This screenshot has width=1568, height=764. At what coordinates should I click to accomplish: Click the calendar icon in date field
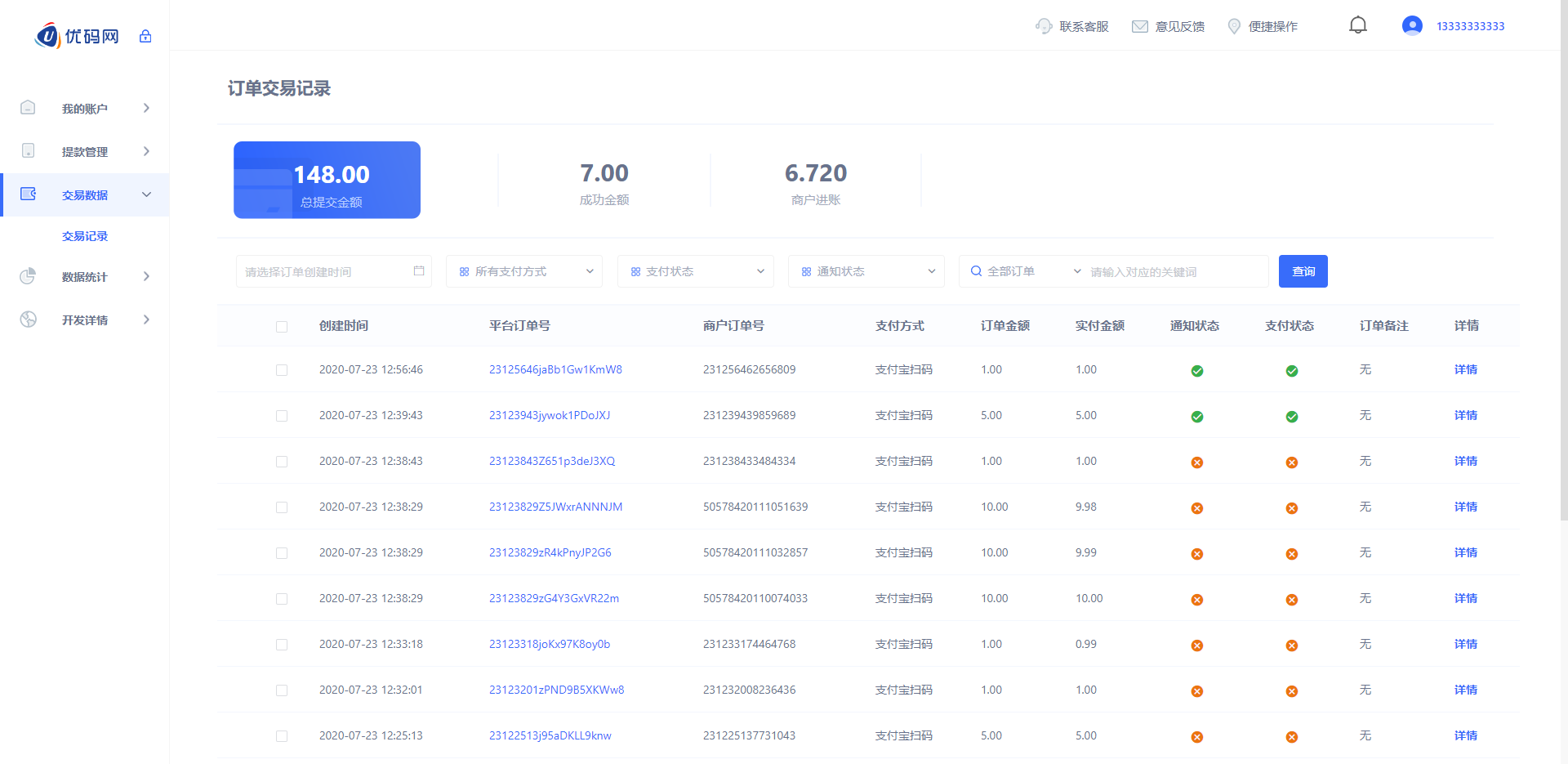click(x=419, y=271)
